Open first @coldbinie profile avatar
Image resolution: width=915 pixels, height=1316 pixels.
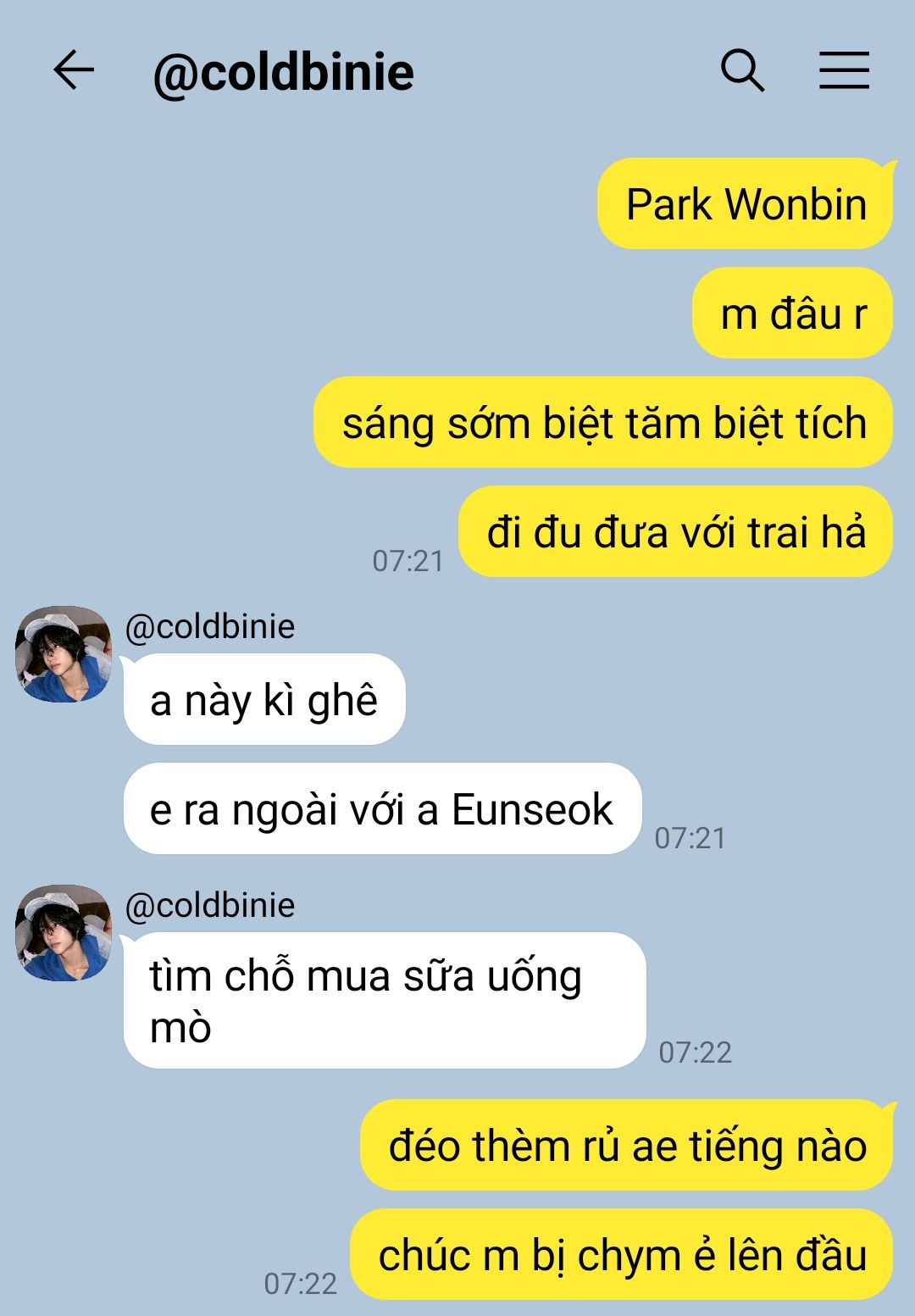pos(64,653)
